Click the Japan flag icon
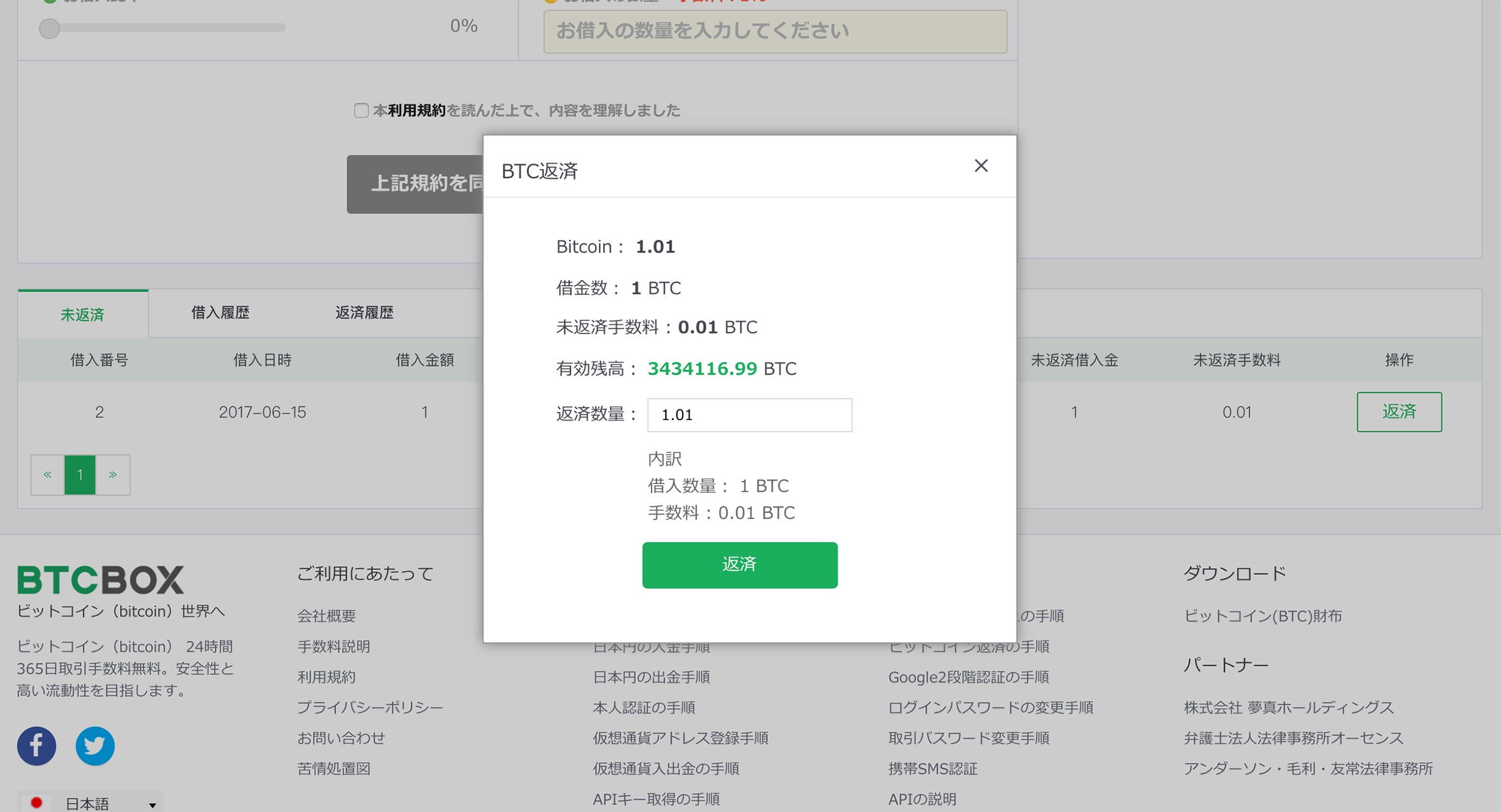Screen dimensions: 1501x812 [x=36, y=803]
